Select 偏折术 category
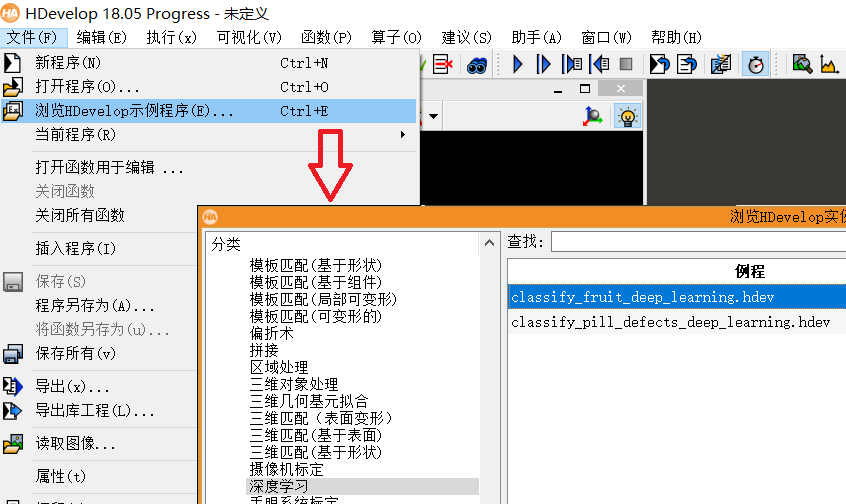The image size is (846, 504). pos(271,333)
